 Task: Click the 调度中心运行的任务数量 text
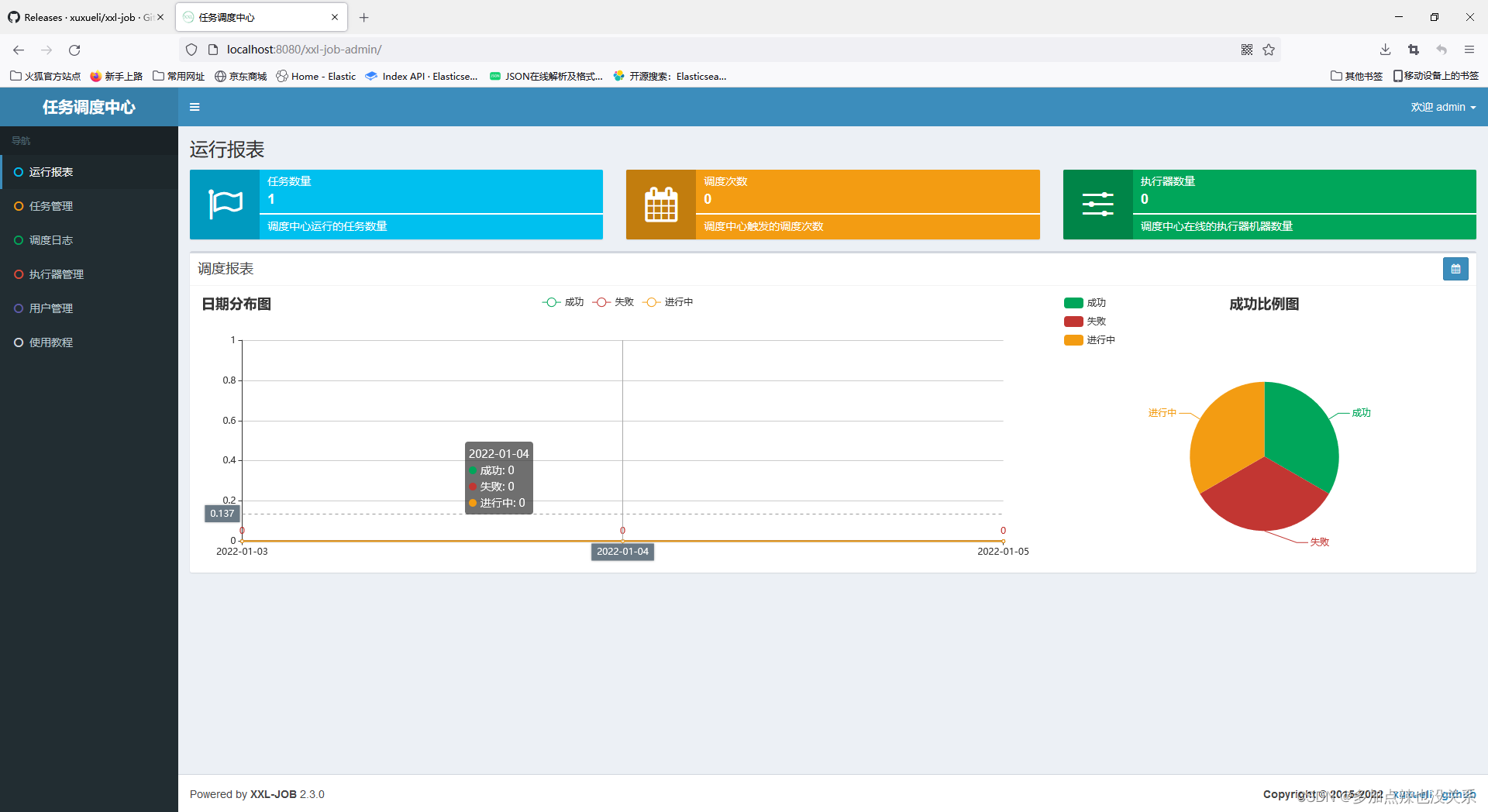click(x=327, y=226)
